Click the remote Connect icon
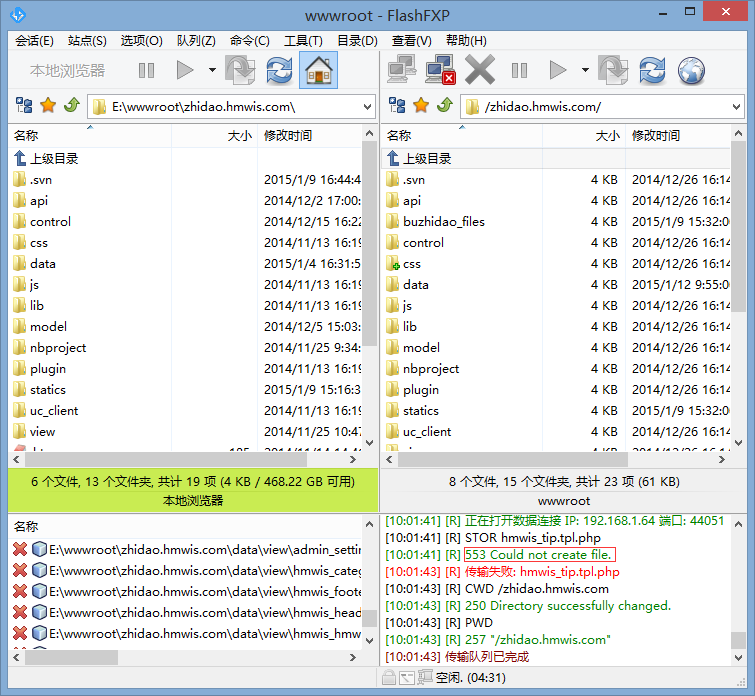The image size is (755, 696). coord(402,70)
